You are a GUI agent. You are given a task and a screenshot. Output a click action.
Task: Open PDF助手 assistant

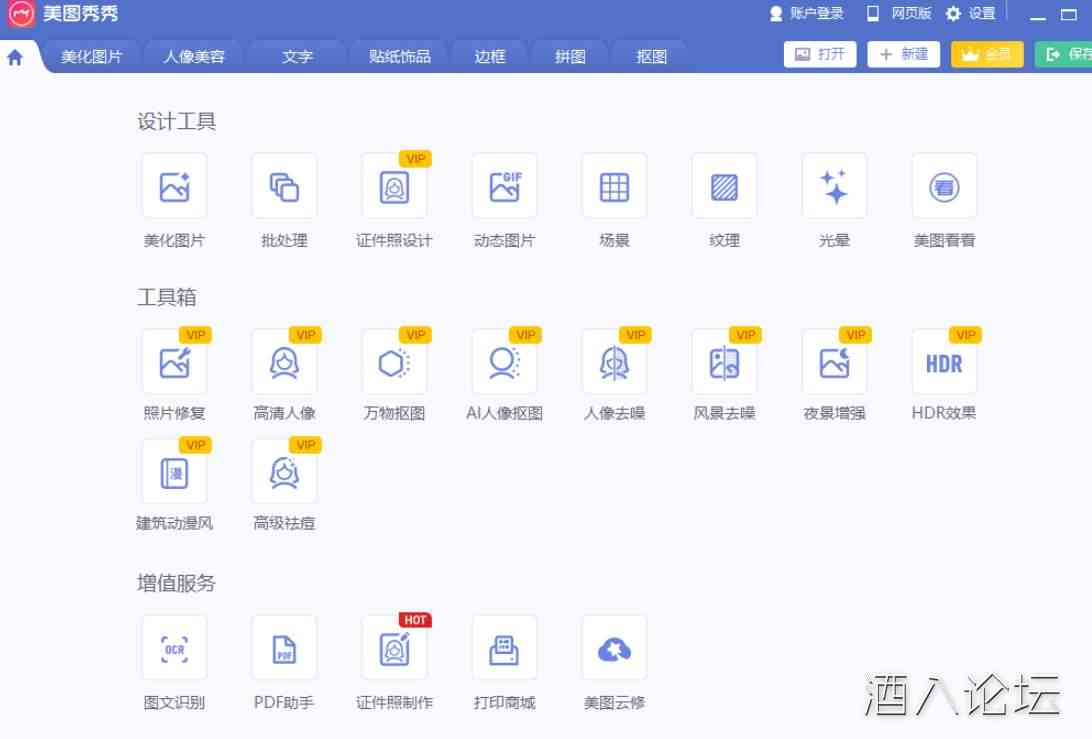[x=284, y=648]
